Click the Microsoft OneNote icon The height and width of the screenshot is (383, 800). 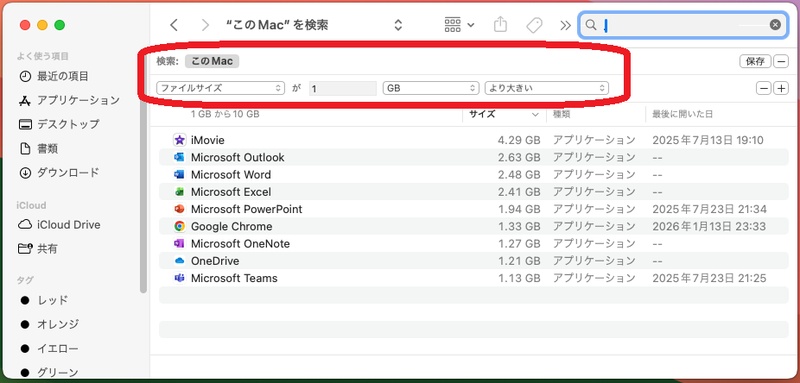[x=179, y=243]
